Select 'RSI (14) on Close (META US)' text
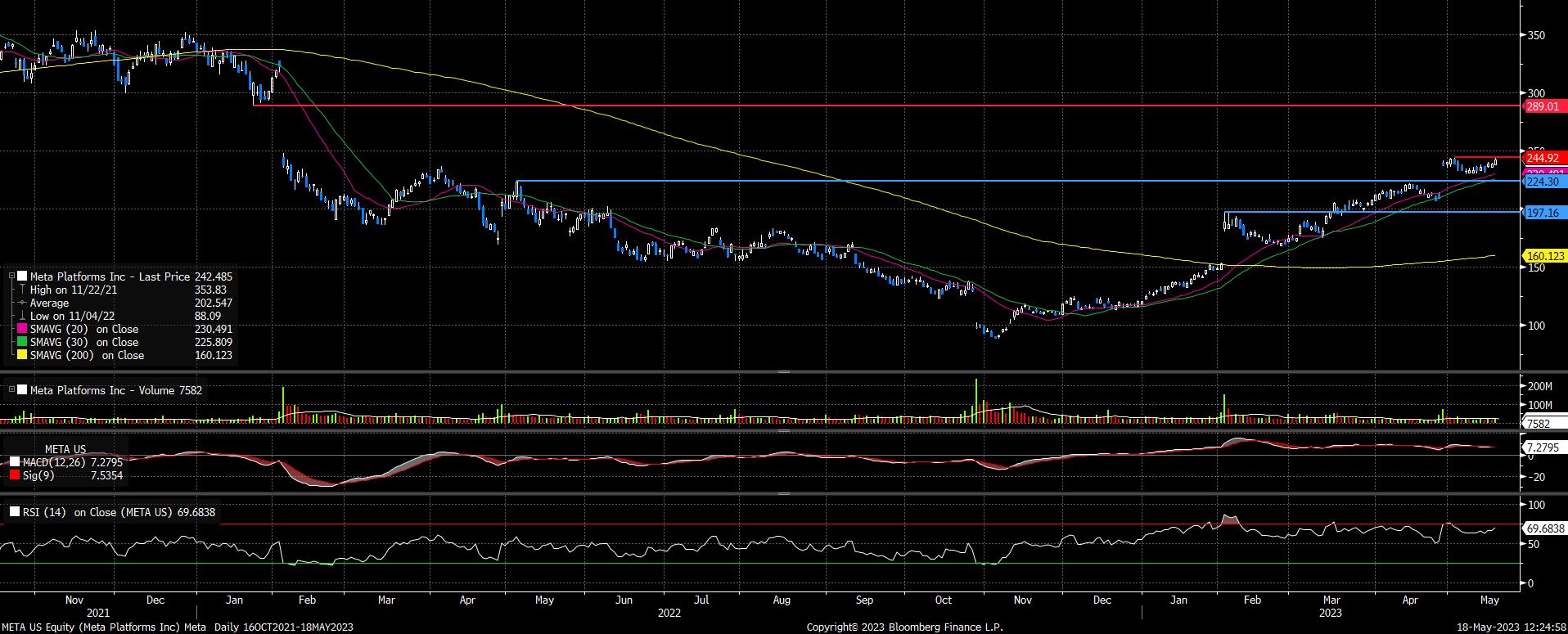1568x634 pixels. [x=99, y=512]
